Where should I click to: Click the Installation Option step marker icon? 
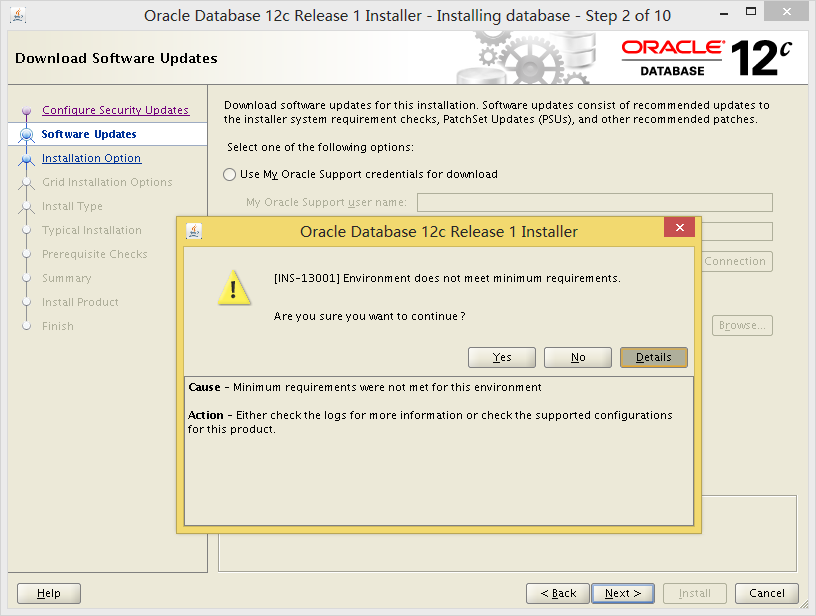27,158
